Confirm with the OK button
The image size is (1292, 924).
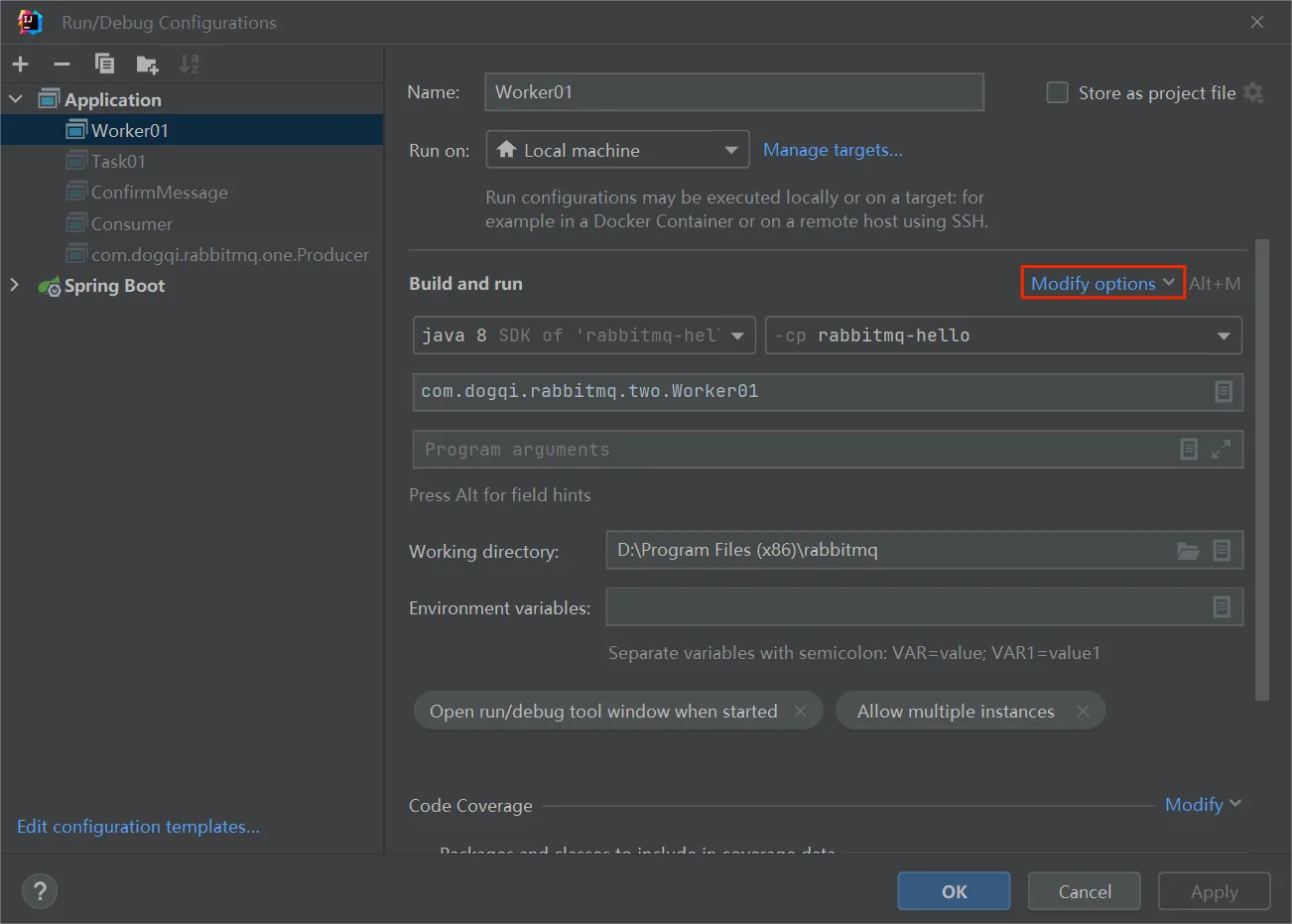coord(954,891)
